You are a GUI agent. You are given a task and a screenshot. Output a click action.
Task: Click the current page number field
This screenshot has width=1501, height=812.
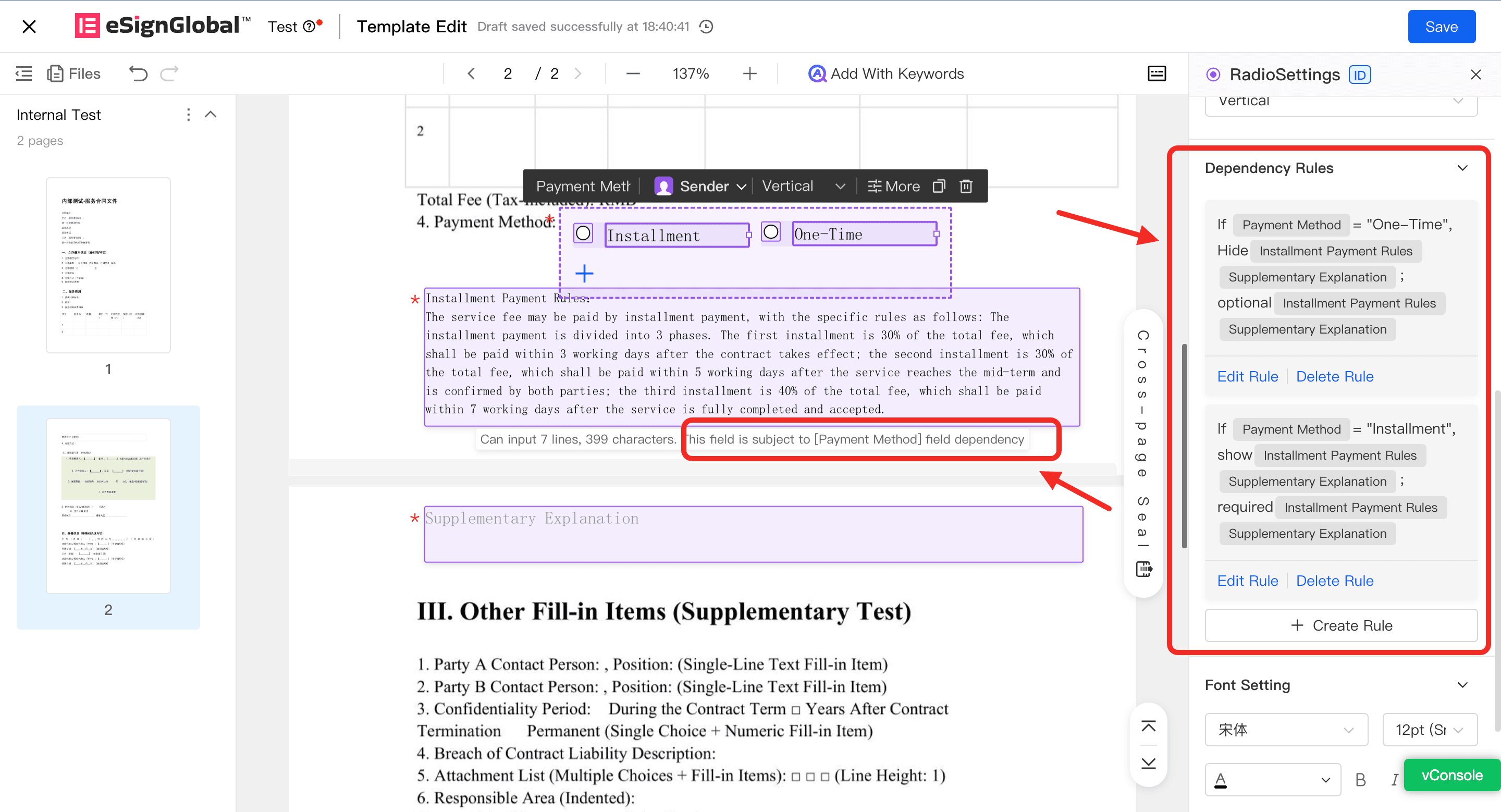pyautogui.click(x=508, y=73)
